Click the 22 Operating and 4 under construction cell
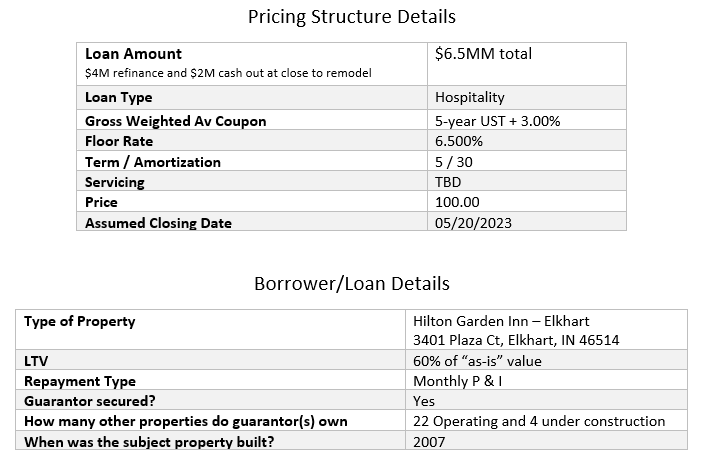The image size is (704, 470). coord(538,421)
